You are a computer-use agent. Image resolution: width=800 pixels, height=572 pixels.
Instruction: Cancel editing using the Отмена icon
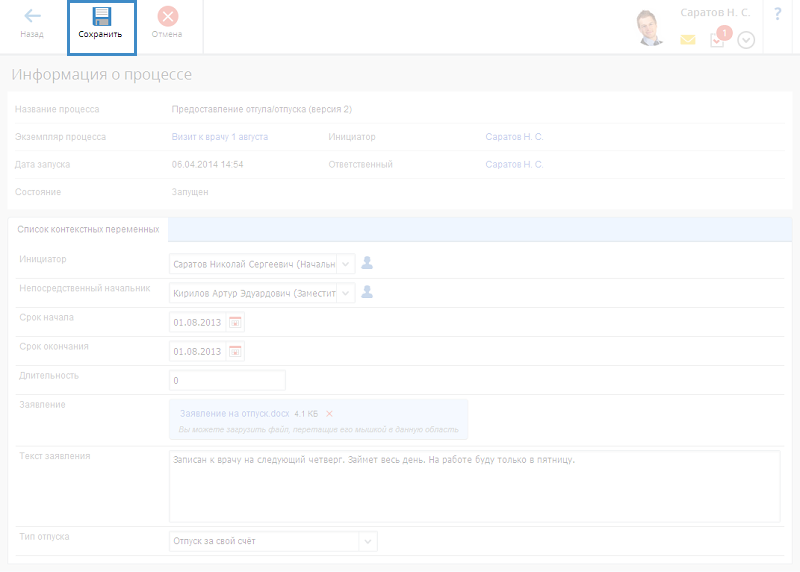(x=167, y=17)
